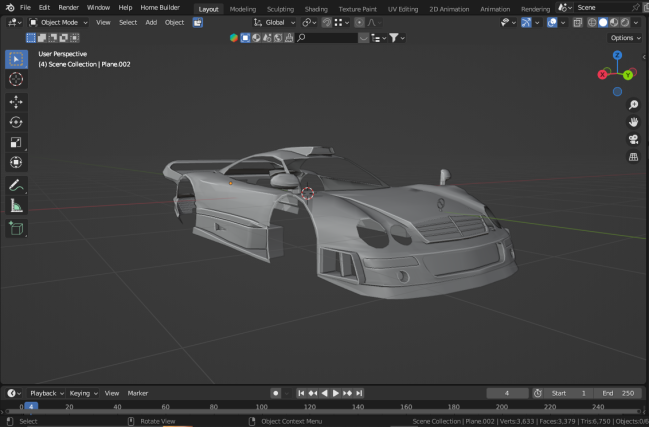Select the Move tool
Image resolution: width=649 pixels, height=427 pixels.
[16, 102]
